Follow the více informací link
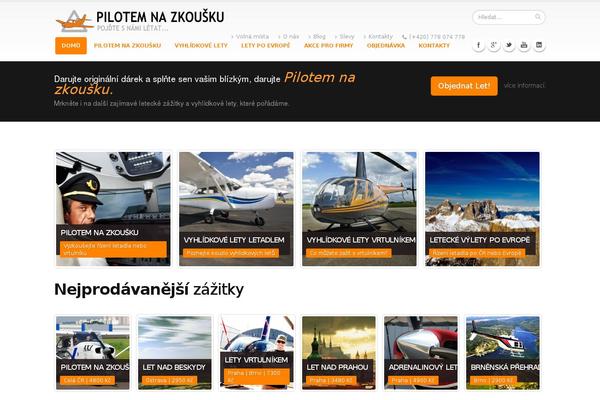The height and width of the screenshot is (400, 600). pos(524,86)
